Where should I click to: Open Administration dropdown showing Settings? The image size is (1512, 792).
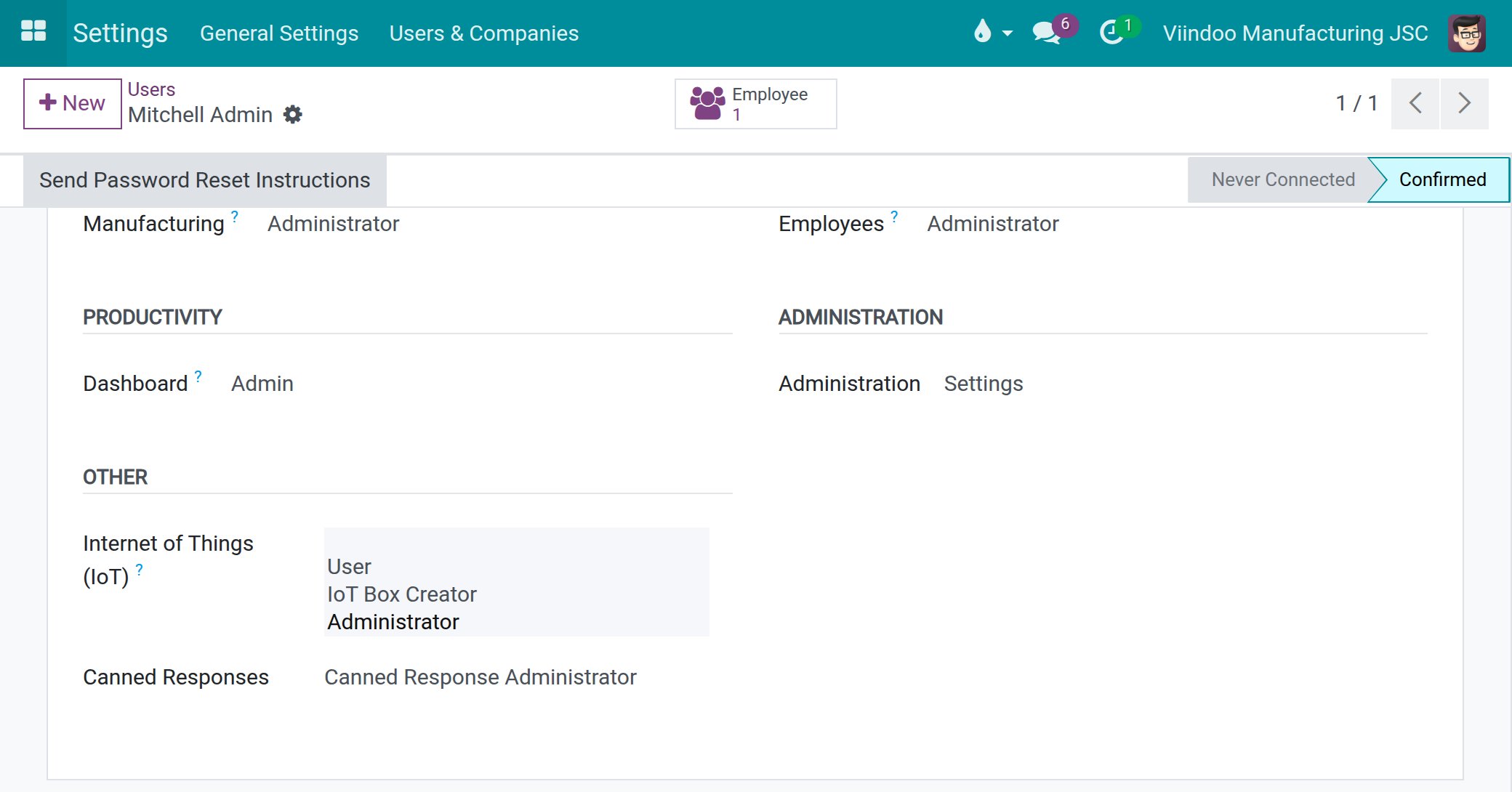coord(984,384)
